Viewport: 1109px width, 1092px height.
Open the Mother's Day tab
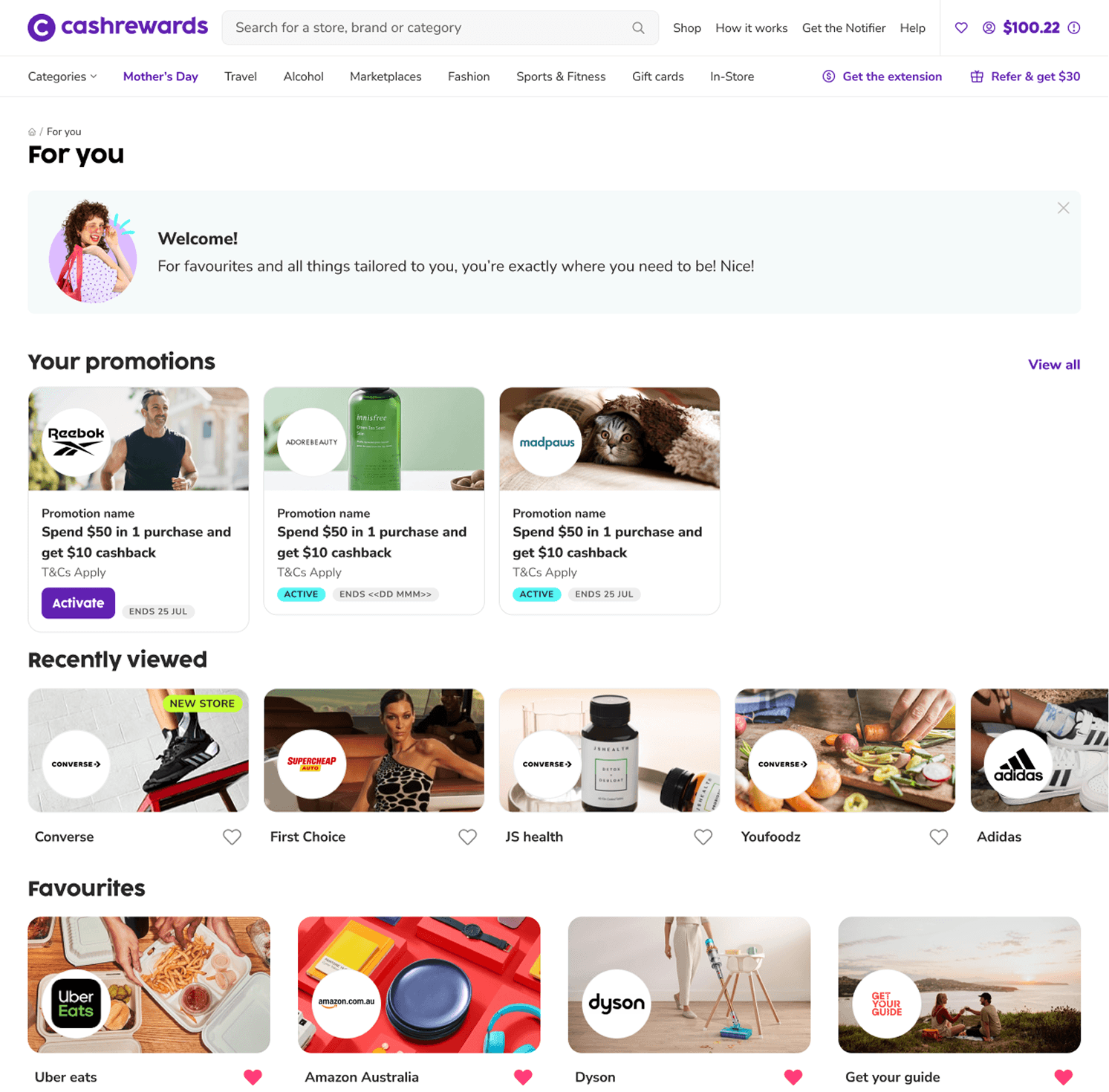point(160,77)
